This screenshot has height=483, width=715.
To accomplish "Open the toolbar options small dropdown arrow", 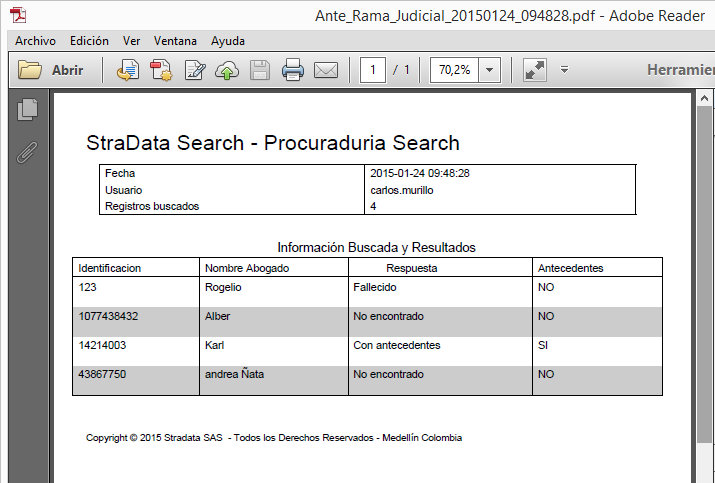I will click(564, 70).
